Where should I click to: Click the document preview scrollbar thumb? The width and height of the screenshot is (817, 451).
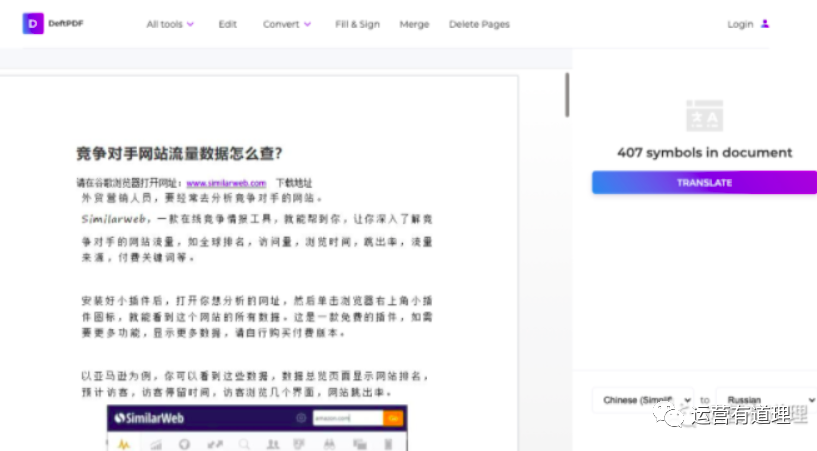click(x=567, y=94)
